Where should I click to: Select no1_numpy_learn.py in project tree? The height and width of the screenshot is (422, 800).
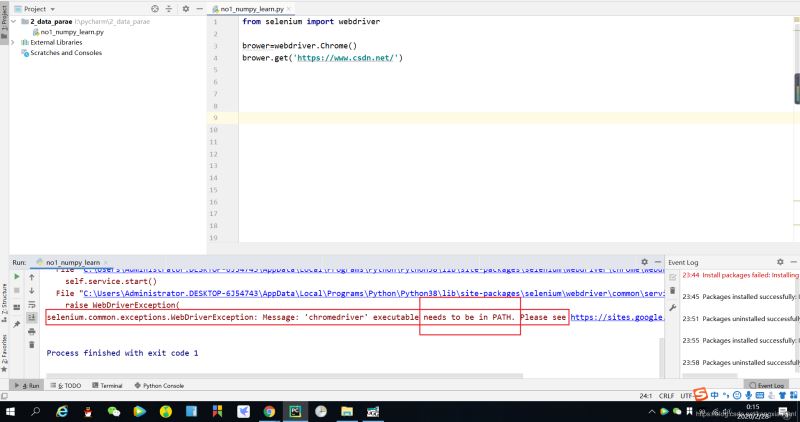[x=72, y=32]
